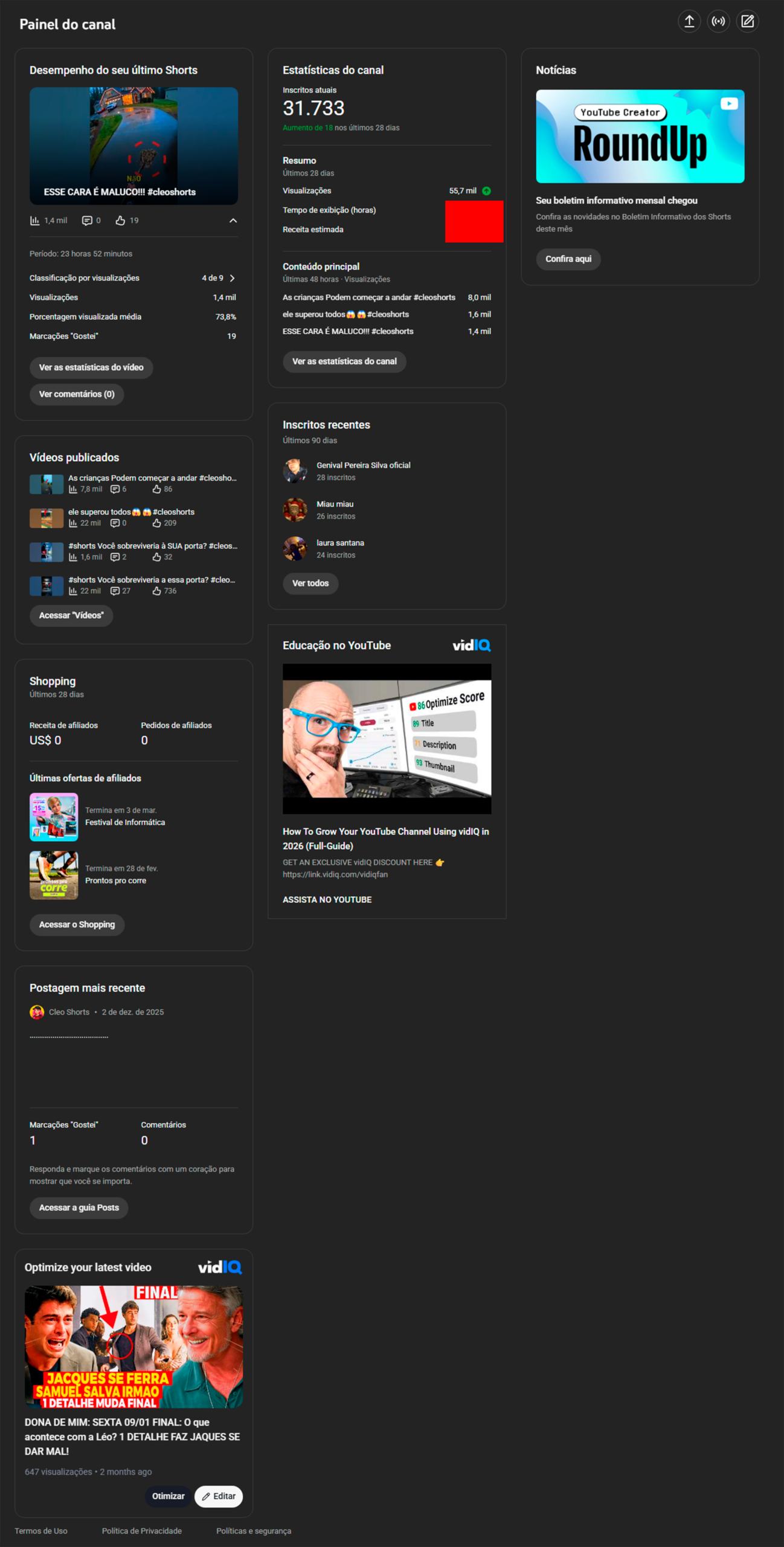
Task: Click the likes icon showing 86 likes
Action: coord(156,489)
